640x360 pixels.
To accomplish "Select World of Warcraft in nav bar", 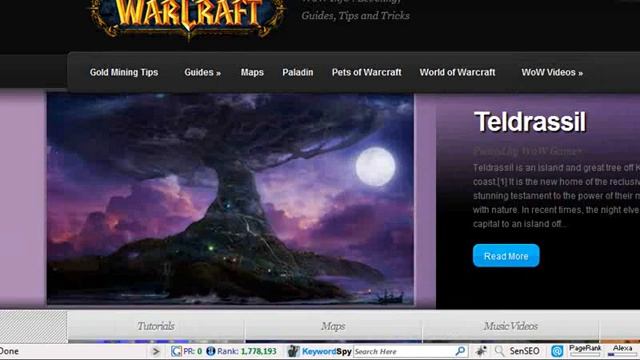I will [457, 72].
